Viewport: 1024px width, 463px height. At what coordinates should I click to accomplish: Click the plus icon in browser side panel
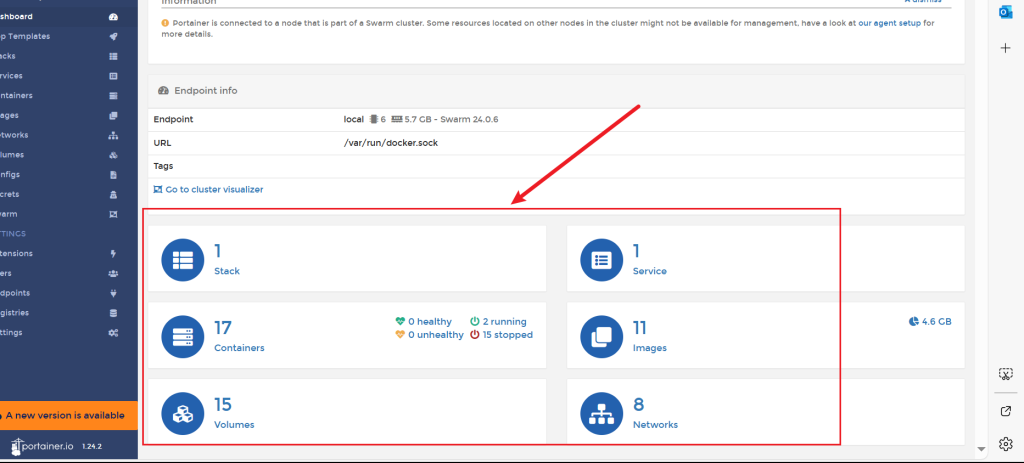pyautogui.click(x=1006, y=48)
